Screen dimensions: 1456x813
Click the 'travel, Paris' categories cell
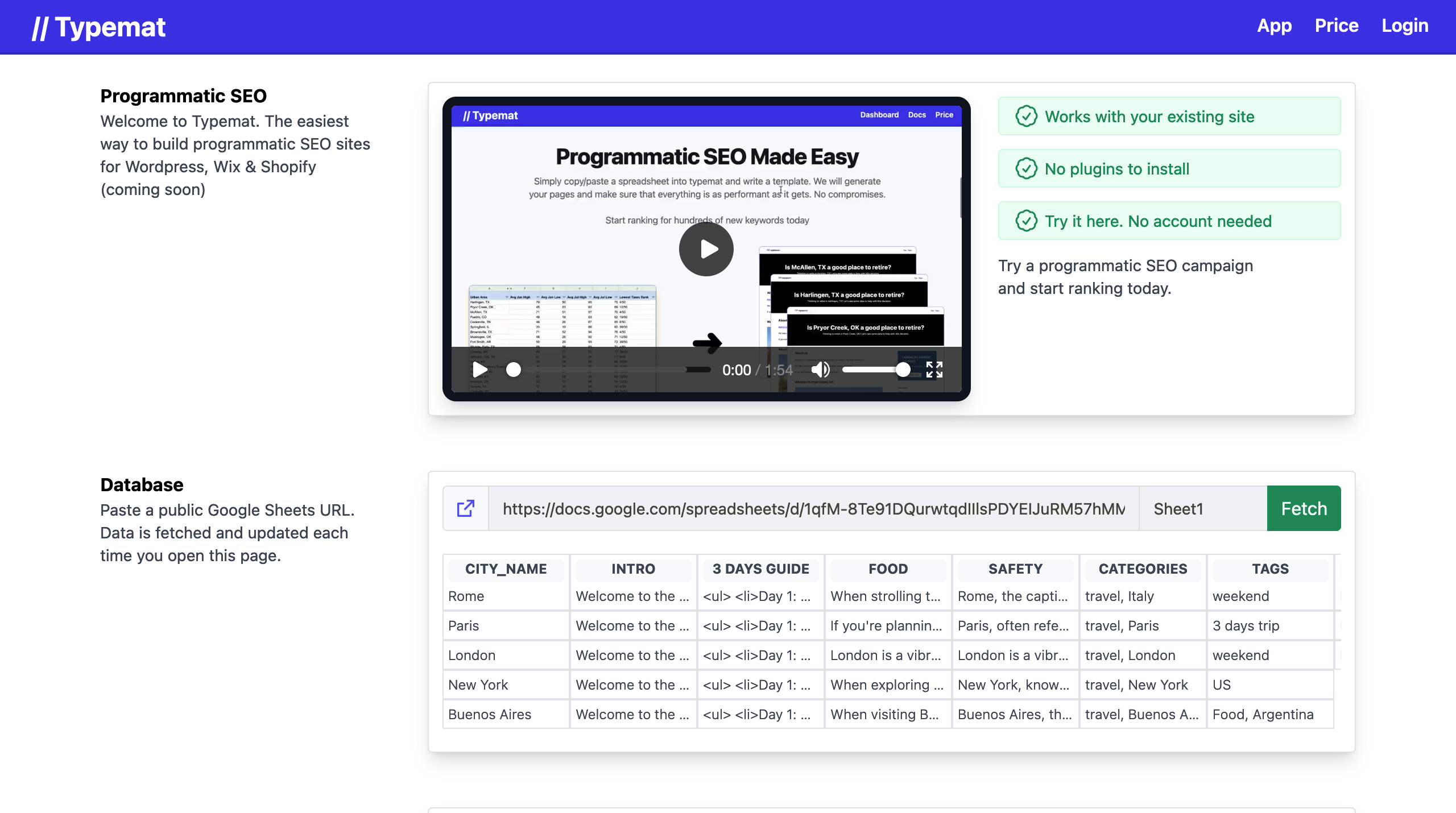(x=1143, y=626)
